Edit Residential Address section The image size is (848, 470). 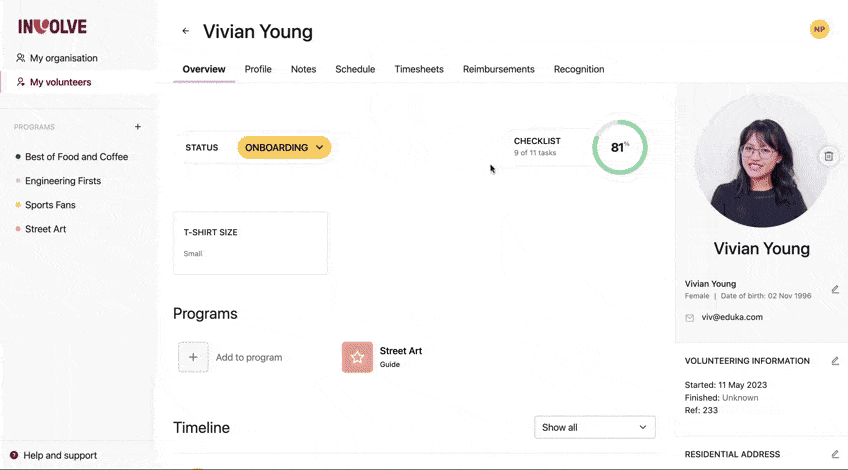point(835,454)
